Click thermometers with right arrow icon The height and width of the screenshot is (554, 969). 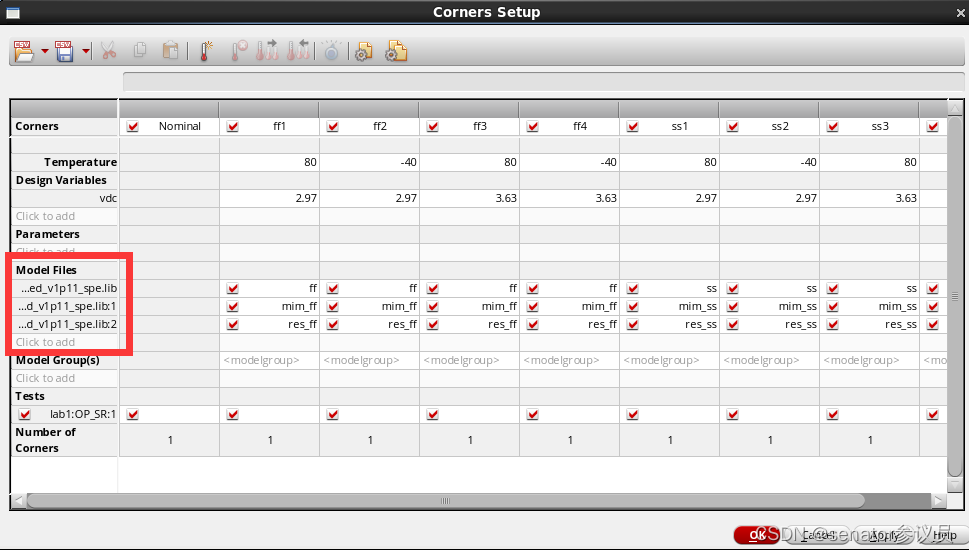267,51
